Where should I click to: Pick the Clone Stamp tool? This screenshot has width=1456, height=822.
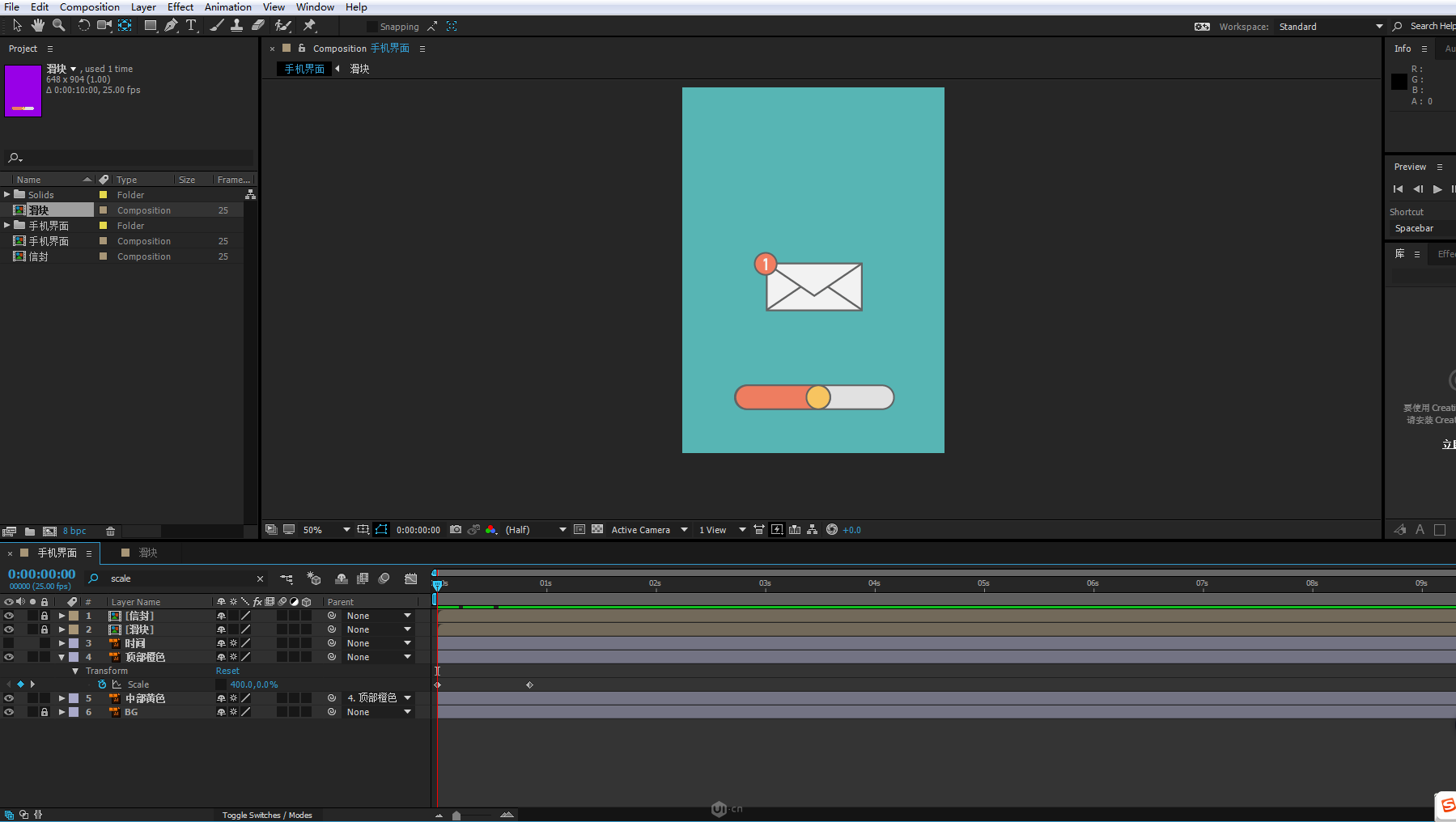tap(236, 26)
